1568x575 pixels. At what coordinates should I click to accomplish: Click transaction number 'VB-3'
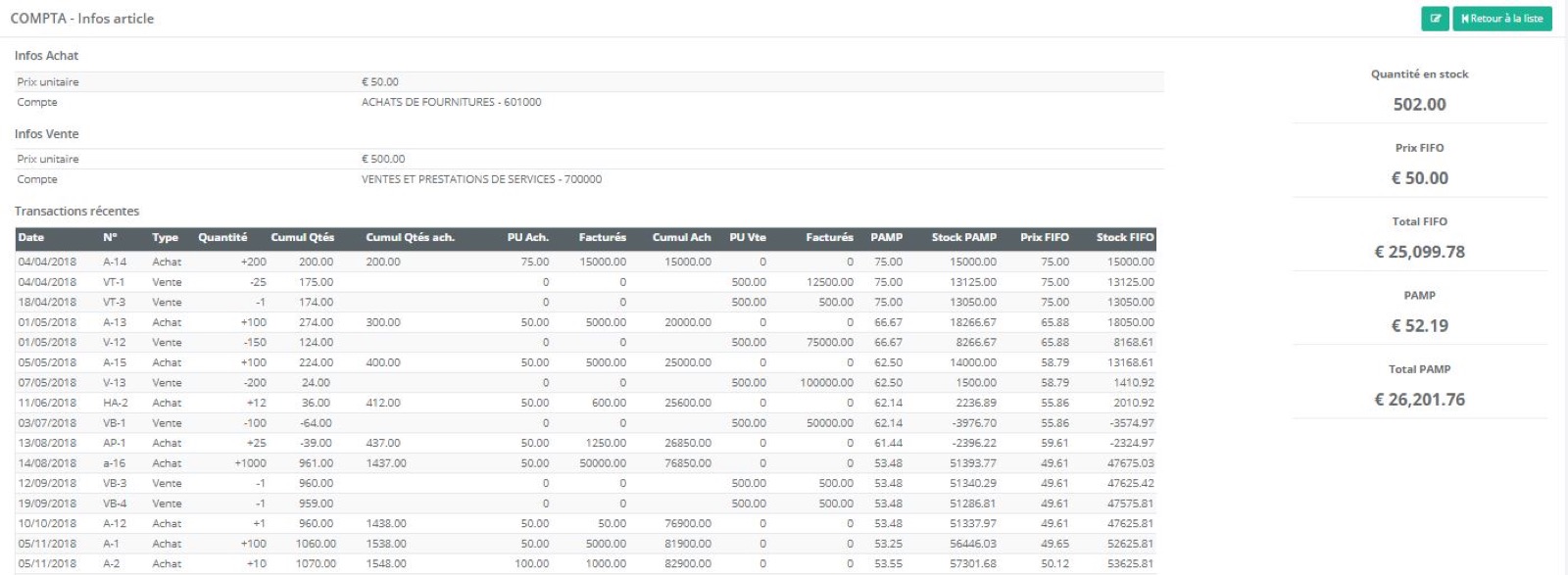coord(115,483)
